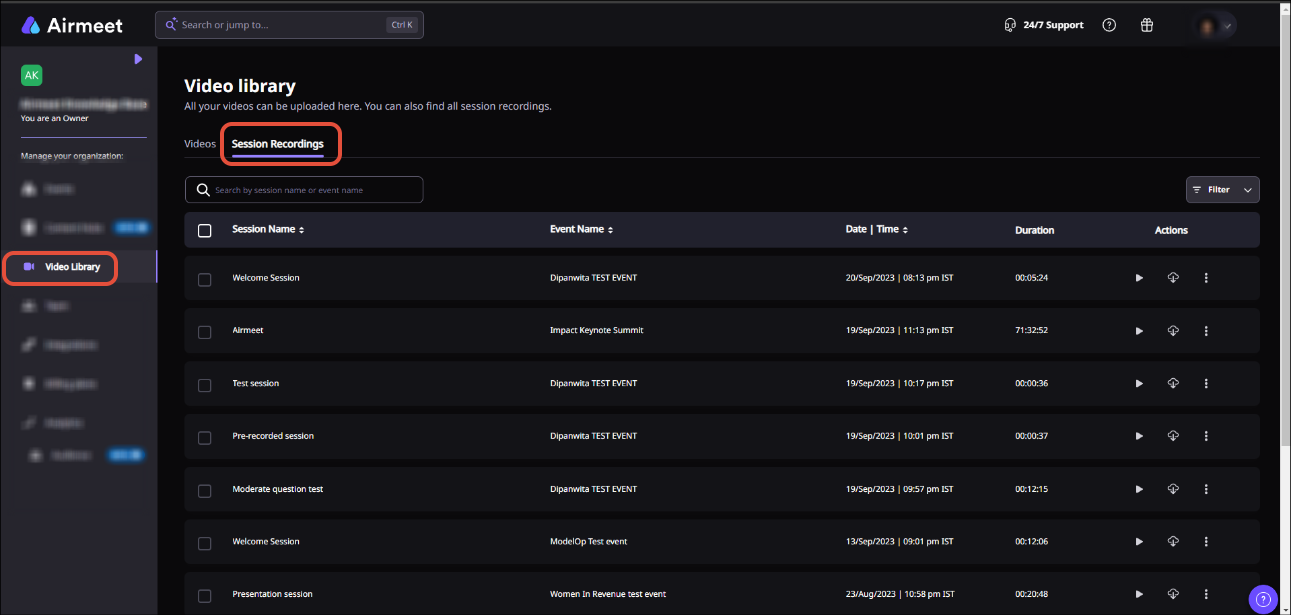
Task: Open more options for ModelOp Test event row
Action: coord(1206,542)
